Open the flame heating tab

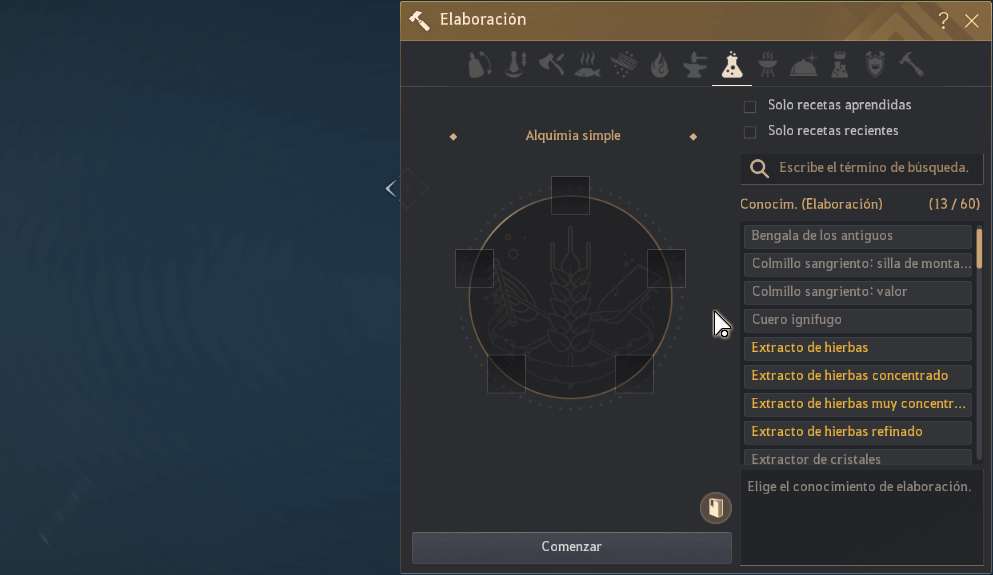point(658,66)
